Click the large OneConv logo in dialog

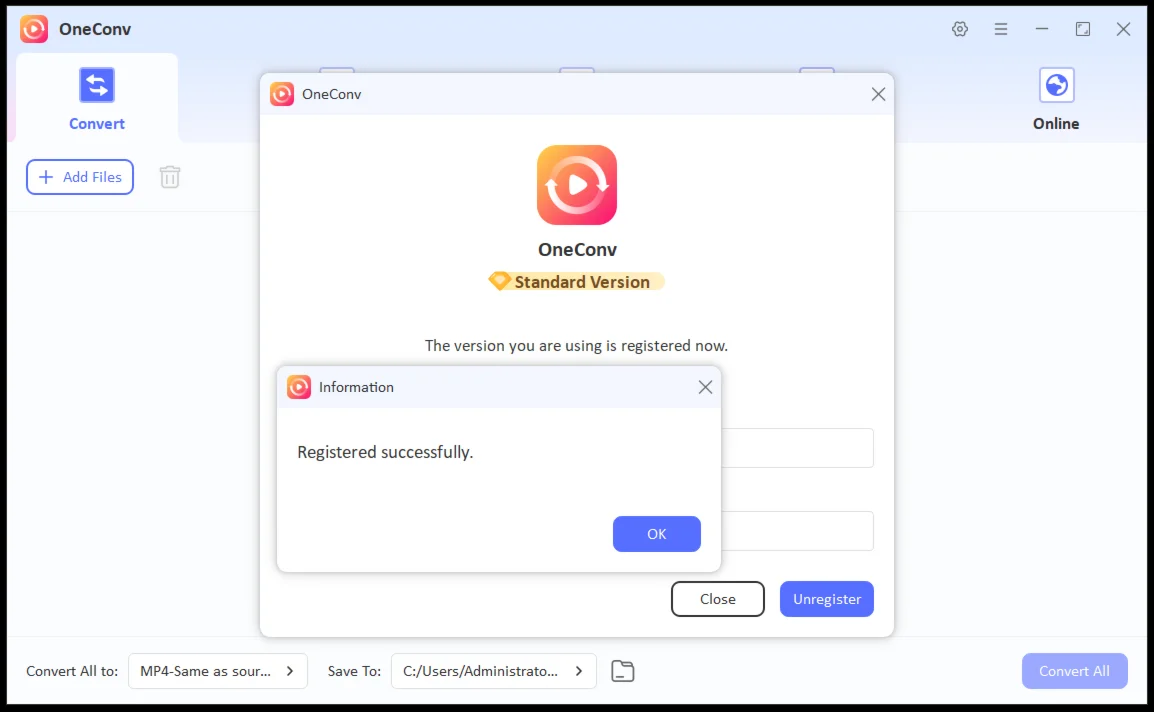click(577, 185)
